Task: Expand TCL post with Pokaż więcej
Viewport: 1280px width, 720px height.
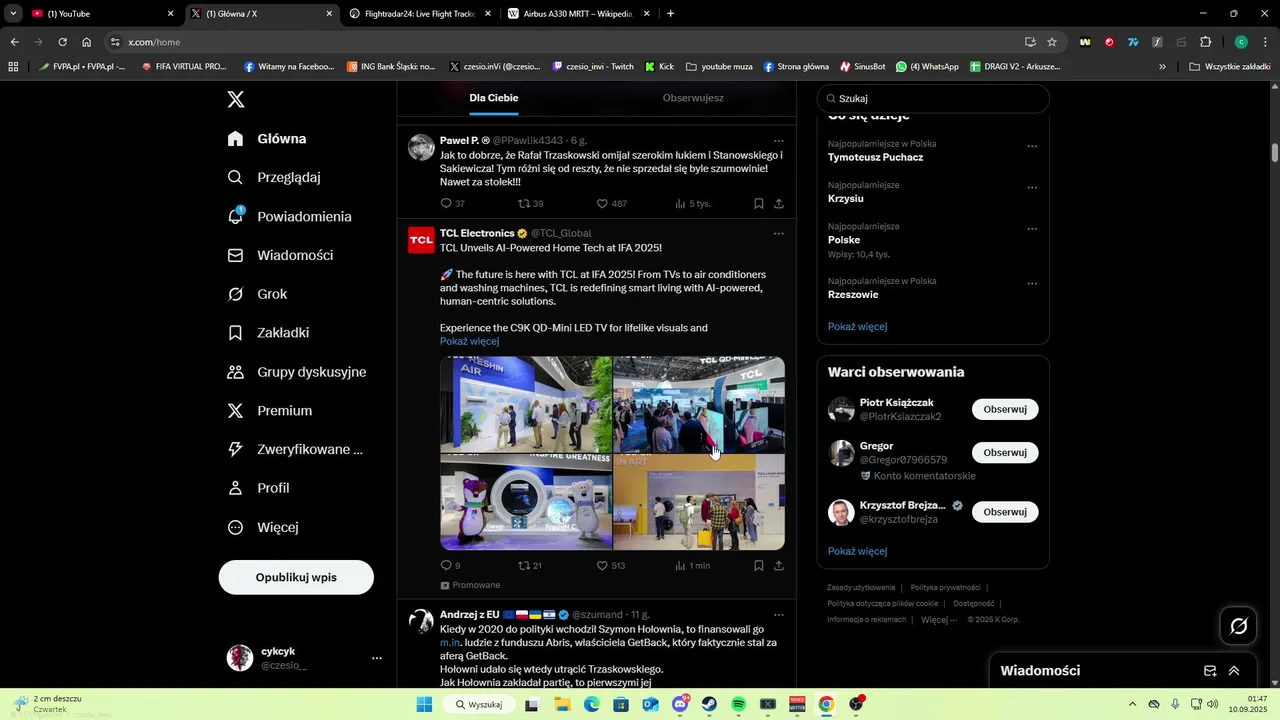Action: [x=469, y=341]
